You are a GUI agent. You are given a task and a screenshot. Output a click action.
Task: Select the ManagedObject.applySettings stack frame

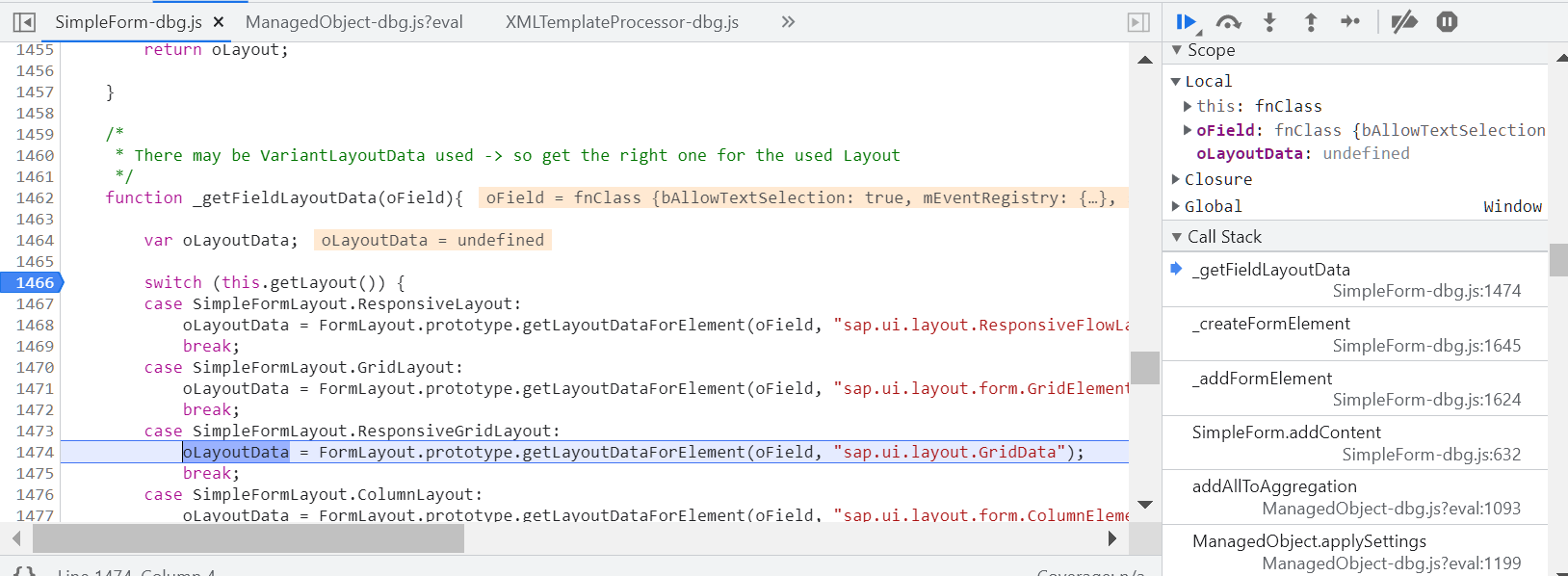1355,552
